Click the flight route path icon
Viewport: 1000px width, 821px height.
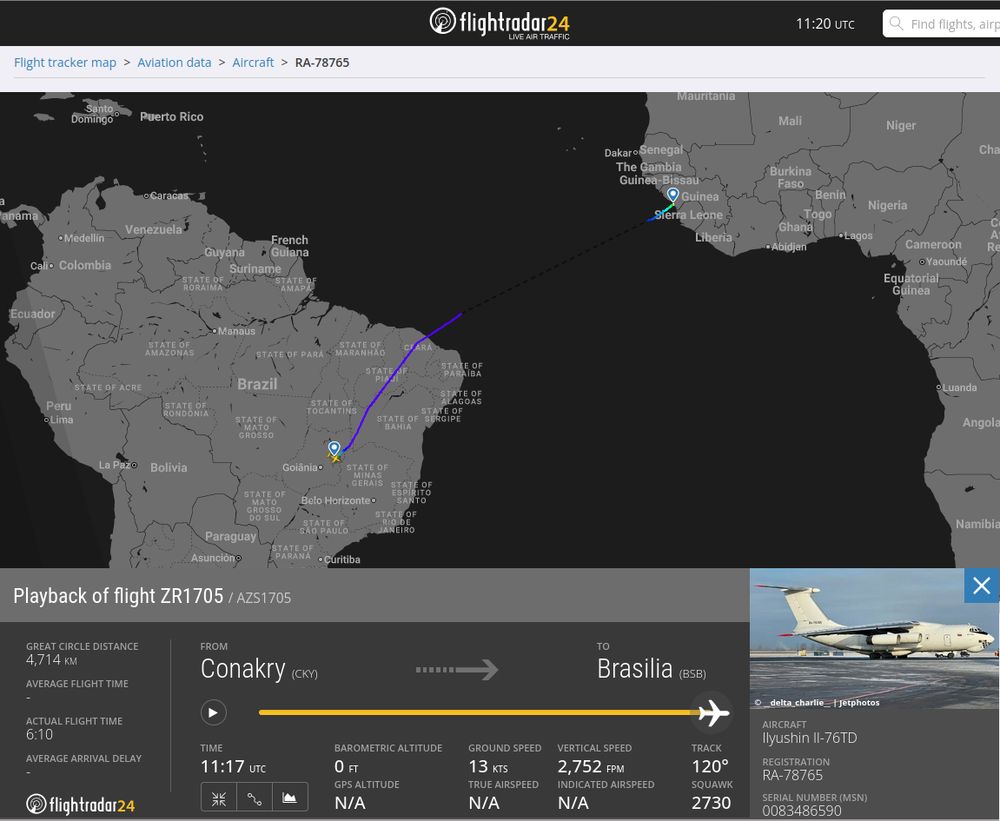tap(254, 799)
